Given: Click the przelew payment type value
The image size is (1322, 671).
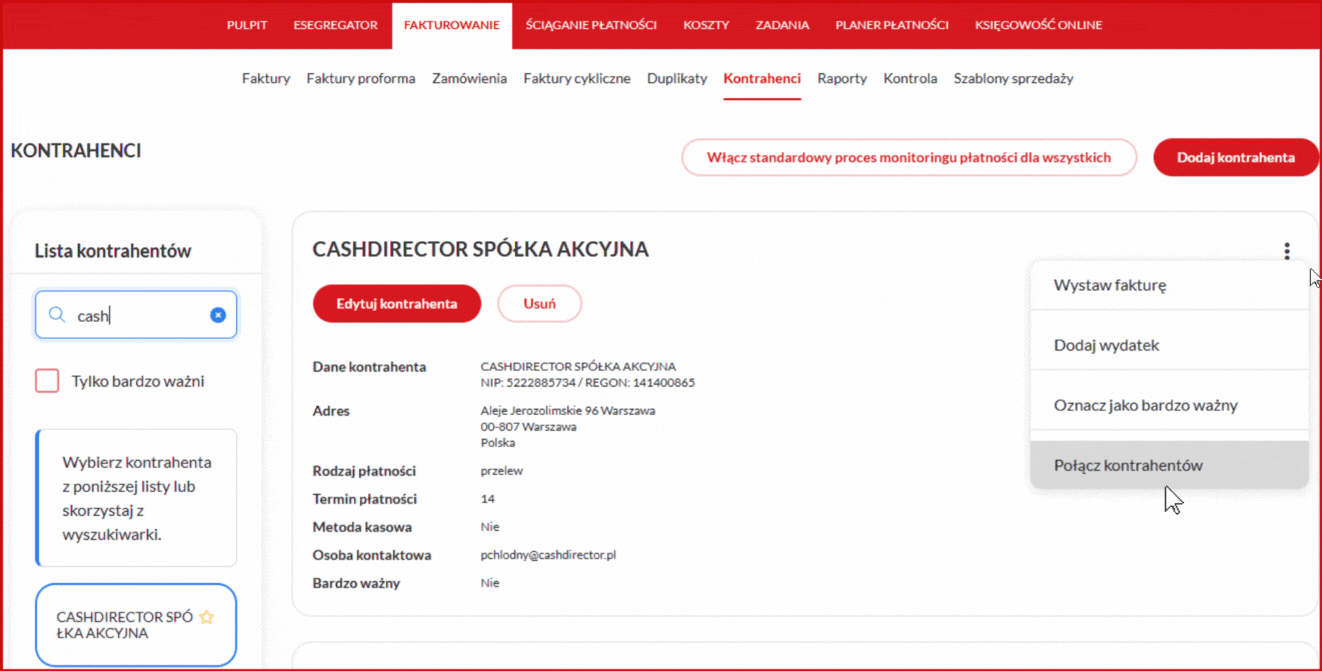Looking at the screenshot, I should (x=502, y=470).
